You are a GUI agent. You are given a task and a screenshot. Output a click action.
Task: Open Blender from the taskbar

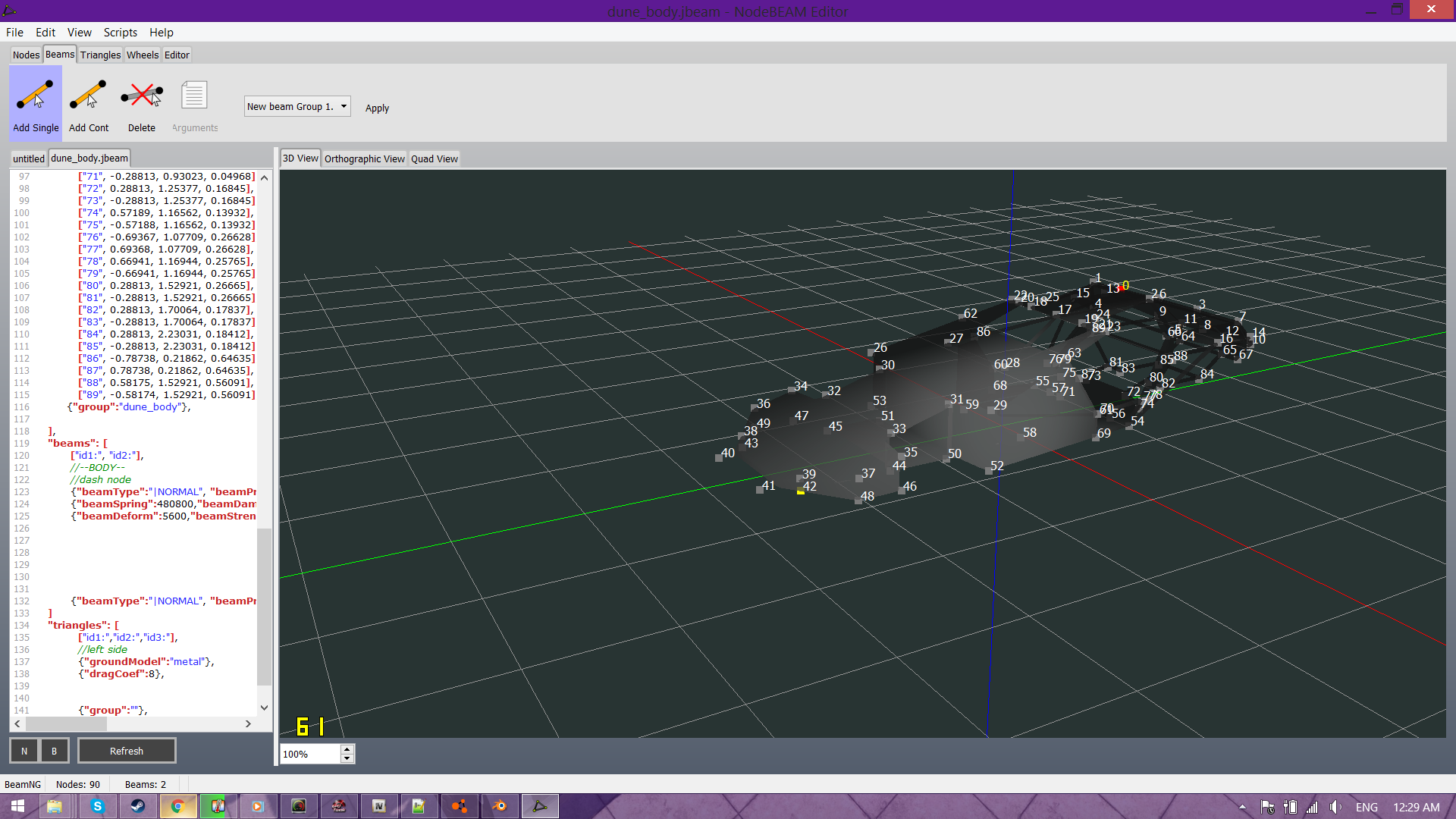point(500,806)
